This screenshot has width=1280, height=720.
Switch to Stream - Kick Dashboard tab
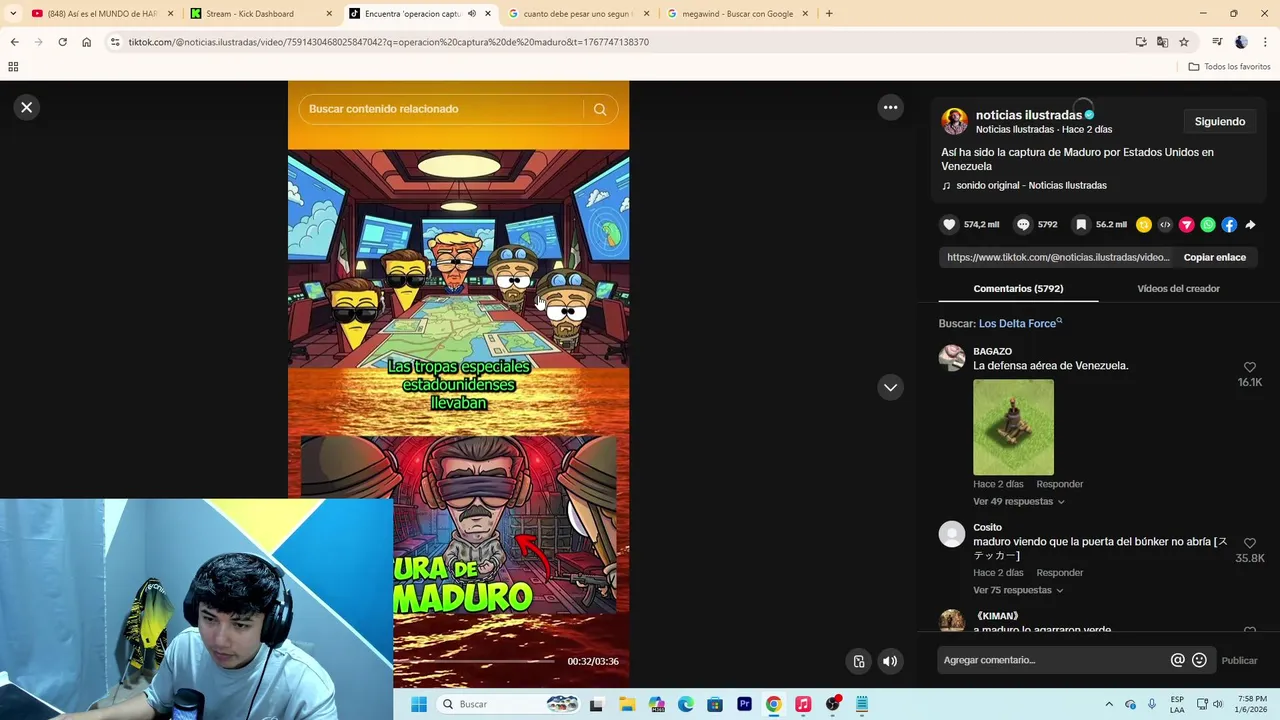pyautogui.click(x=260, y=14)
